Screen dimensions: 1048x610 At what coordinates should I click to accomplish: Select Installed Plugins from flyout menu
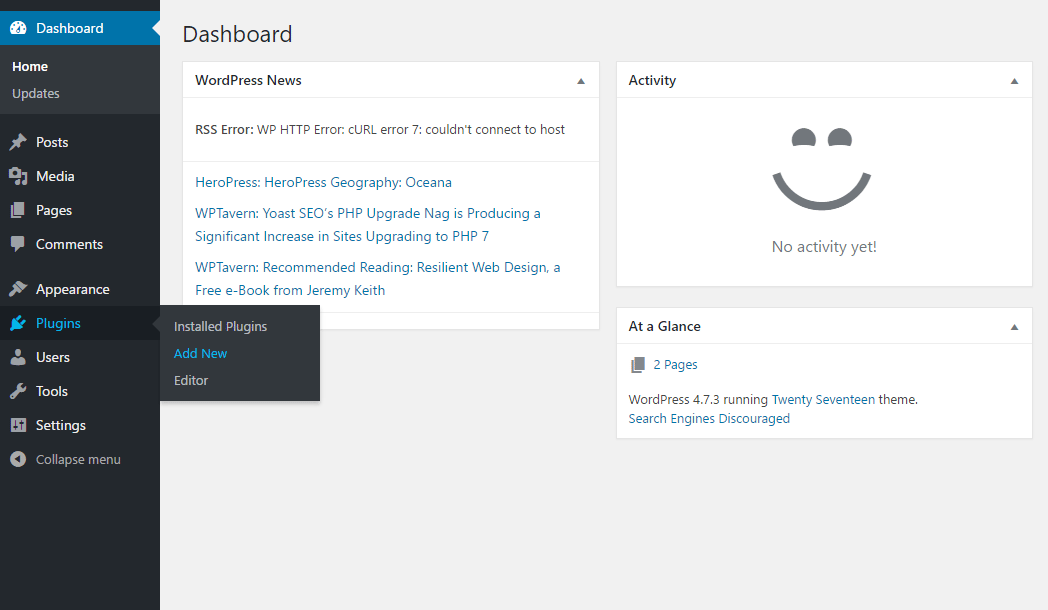click(x=220, y=326)
